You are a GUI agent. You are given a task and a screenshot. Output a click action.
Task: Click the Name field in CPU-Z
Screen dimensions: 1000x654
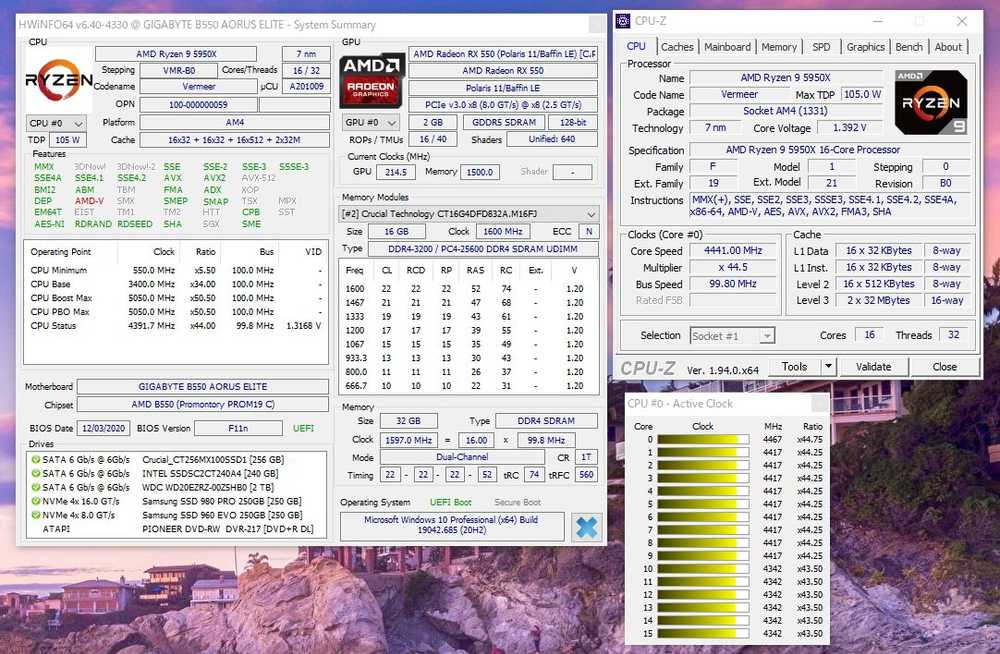(x=786, y=78)
